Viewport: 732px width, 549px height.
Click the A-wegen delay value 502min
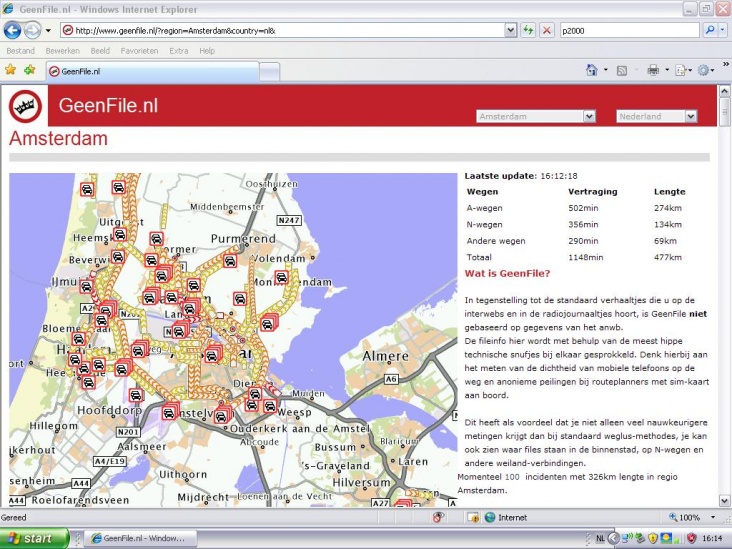point(583,208)
